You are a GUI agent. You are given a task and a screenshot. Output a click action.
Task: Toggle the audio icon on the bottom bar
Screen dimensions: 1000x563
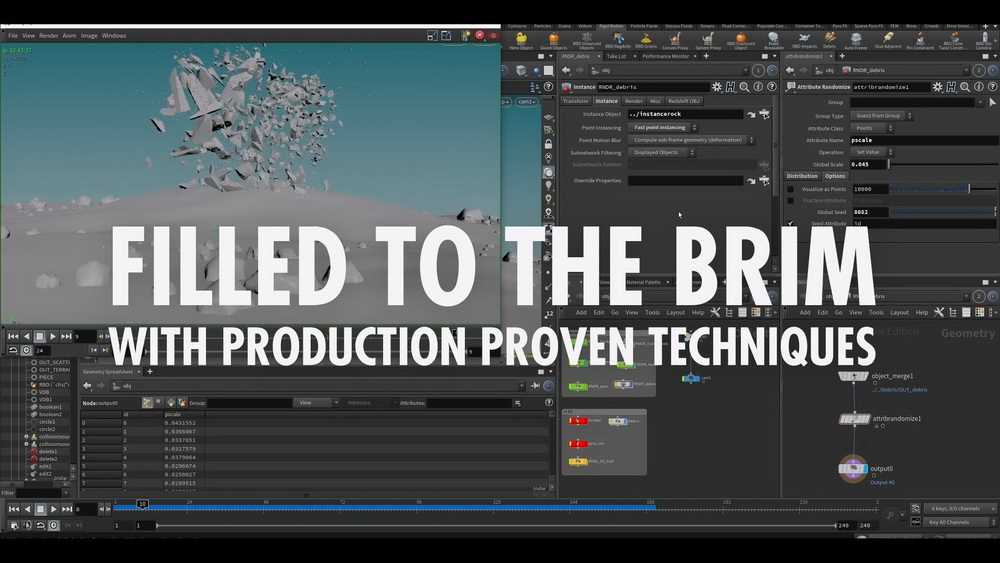[27, 525]
